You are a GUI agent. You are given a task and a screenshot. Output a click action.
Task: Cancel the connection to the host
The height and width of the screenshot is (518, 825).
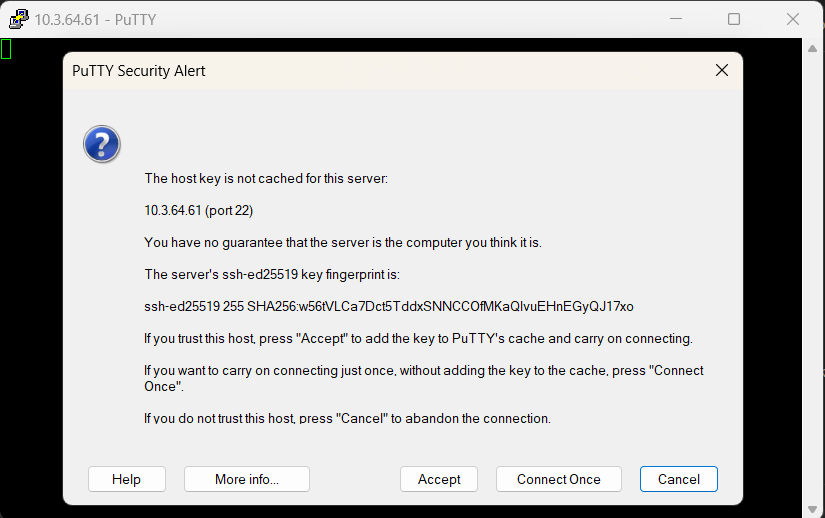pos(678,479)
